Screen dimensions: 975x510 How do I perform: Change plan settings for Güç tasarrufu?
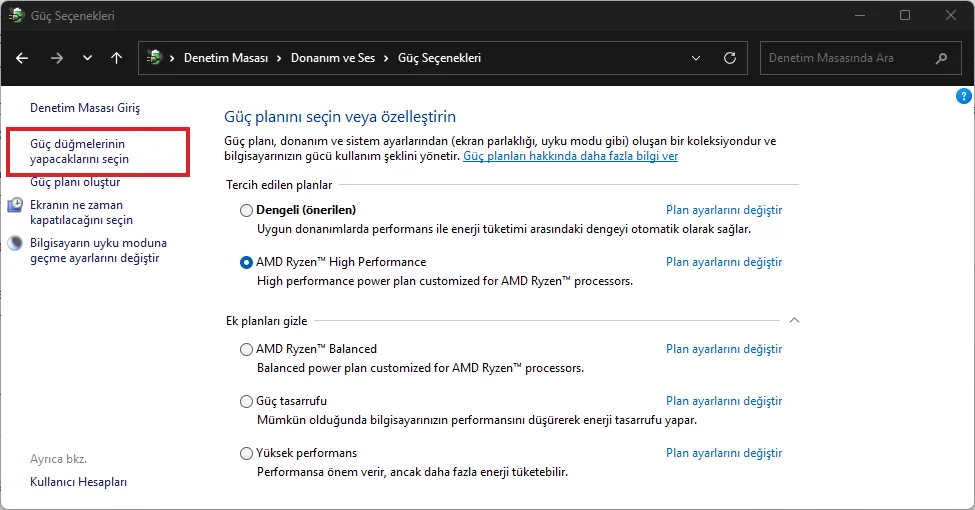(724, 401)
